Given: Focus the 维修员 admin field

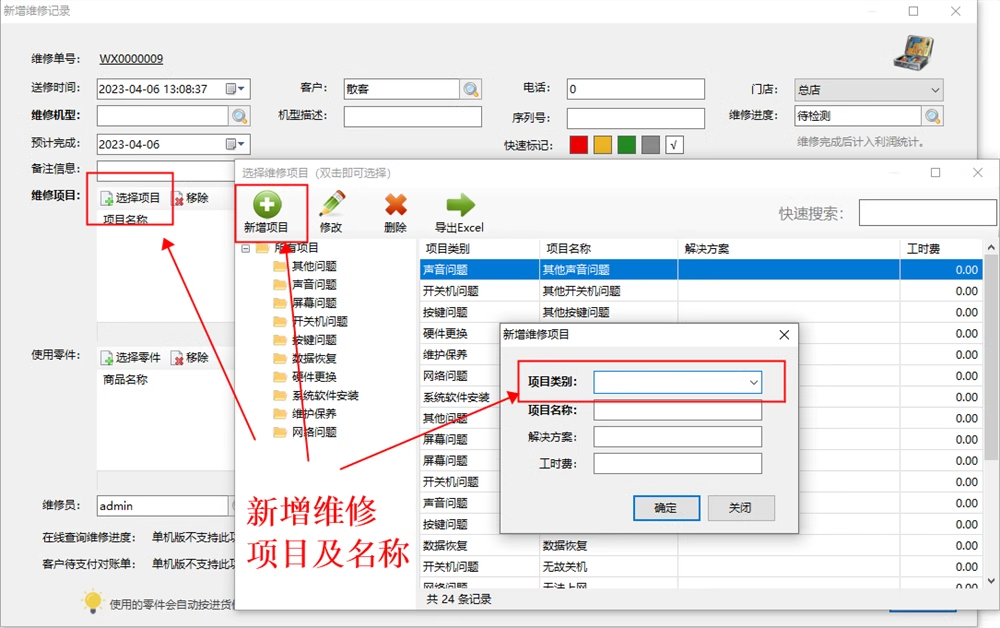Looking at the screenshot, I should [163, 506].
